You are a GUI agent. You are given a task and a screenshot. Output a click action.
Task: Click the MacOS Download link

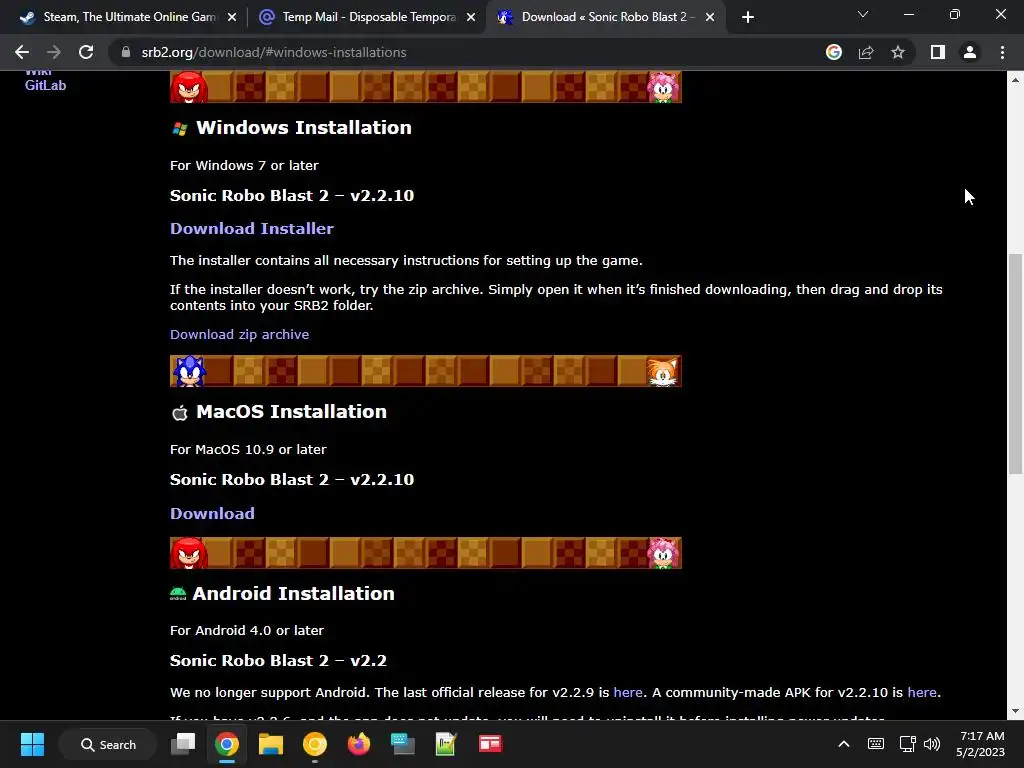click(212, 513)
